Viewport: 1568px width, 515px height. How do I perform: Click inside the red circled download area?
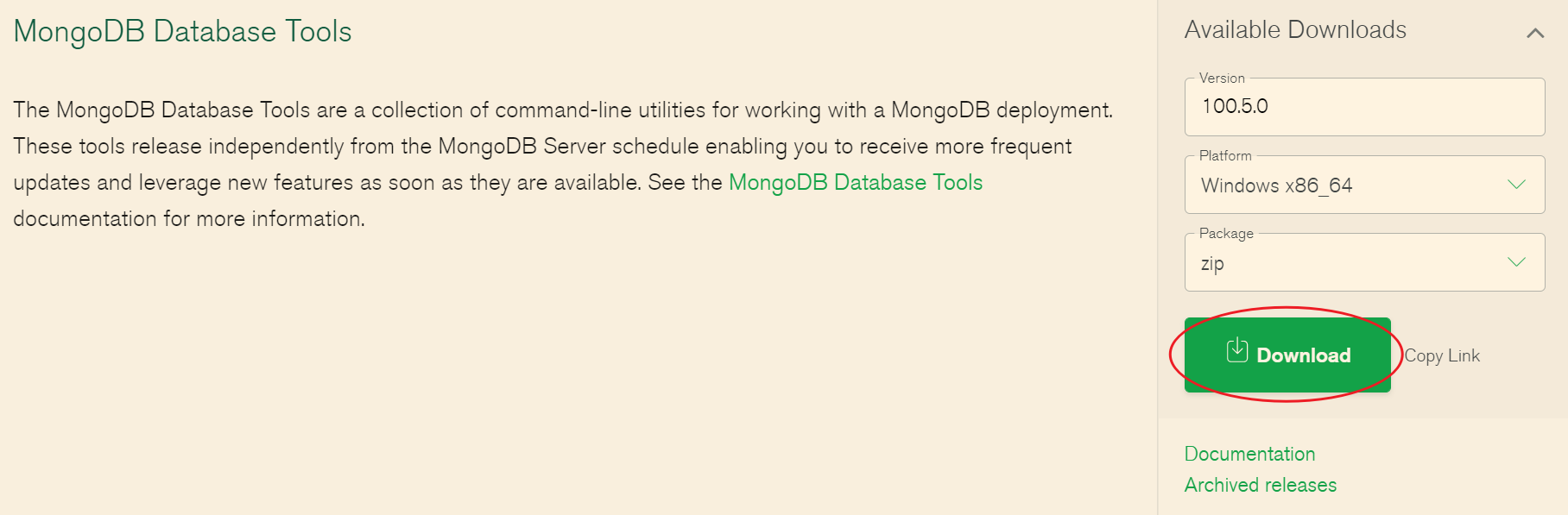tap(1287, 355)
